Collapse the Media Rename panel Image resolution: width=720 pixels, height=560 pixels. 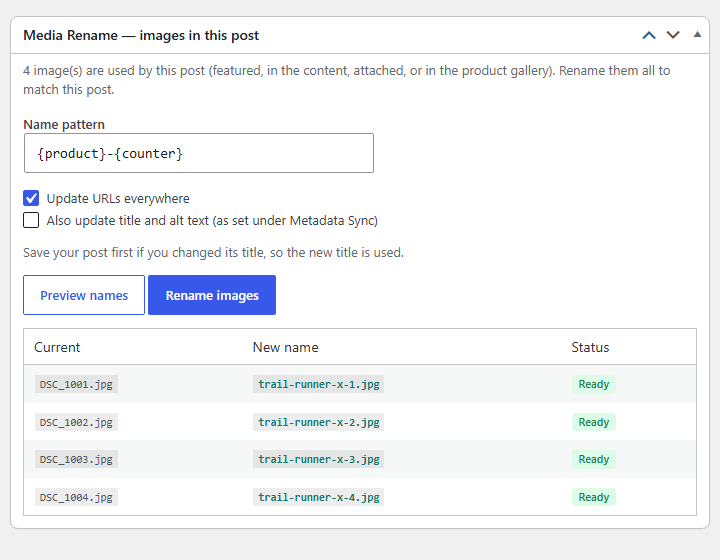[698, 34]
